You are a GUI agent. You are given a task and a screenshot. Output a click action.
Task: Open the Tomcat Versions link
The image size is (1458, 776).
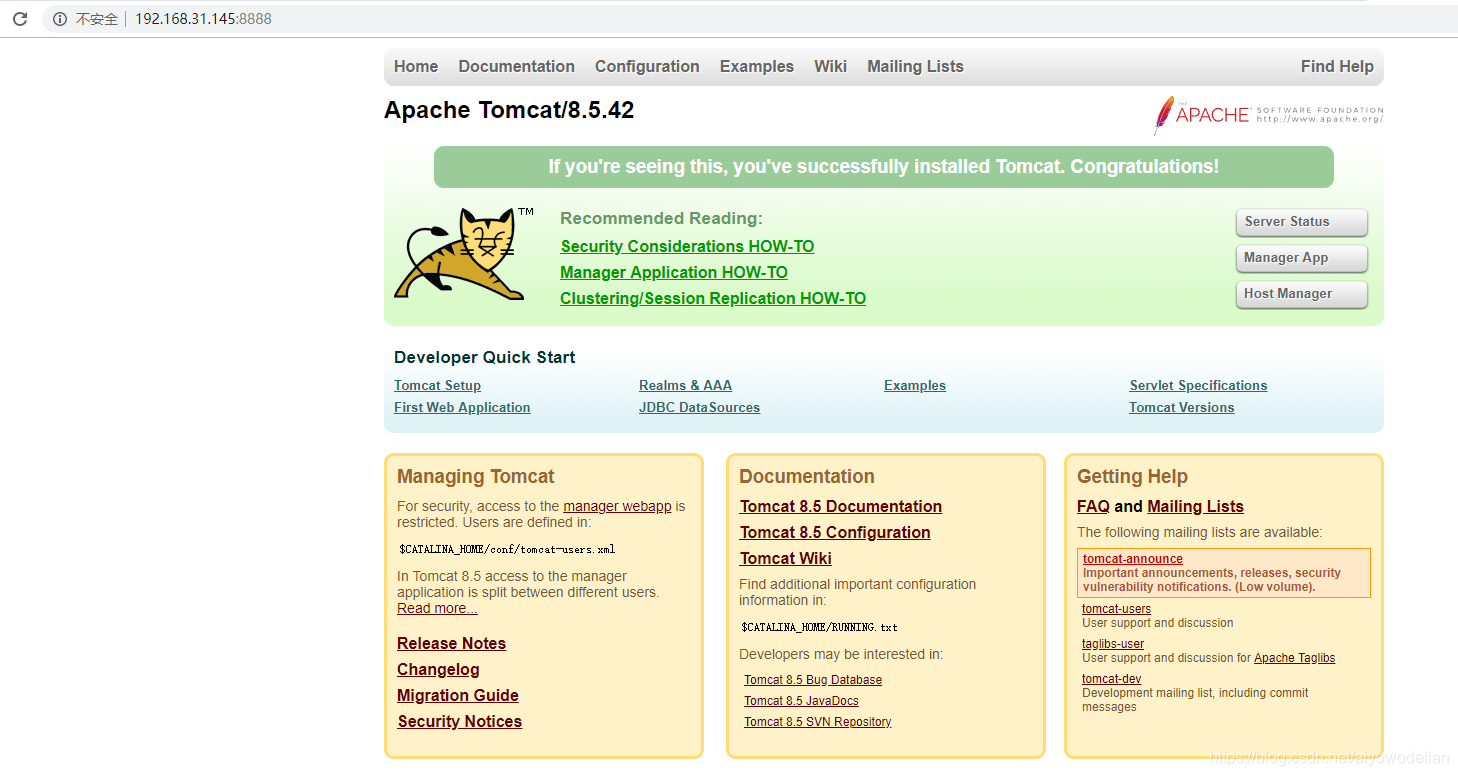click(1181, 407)
